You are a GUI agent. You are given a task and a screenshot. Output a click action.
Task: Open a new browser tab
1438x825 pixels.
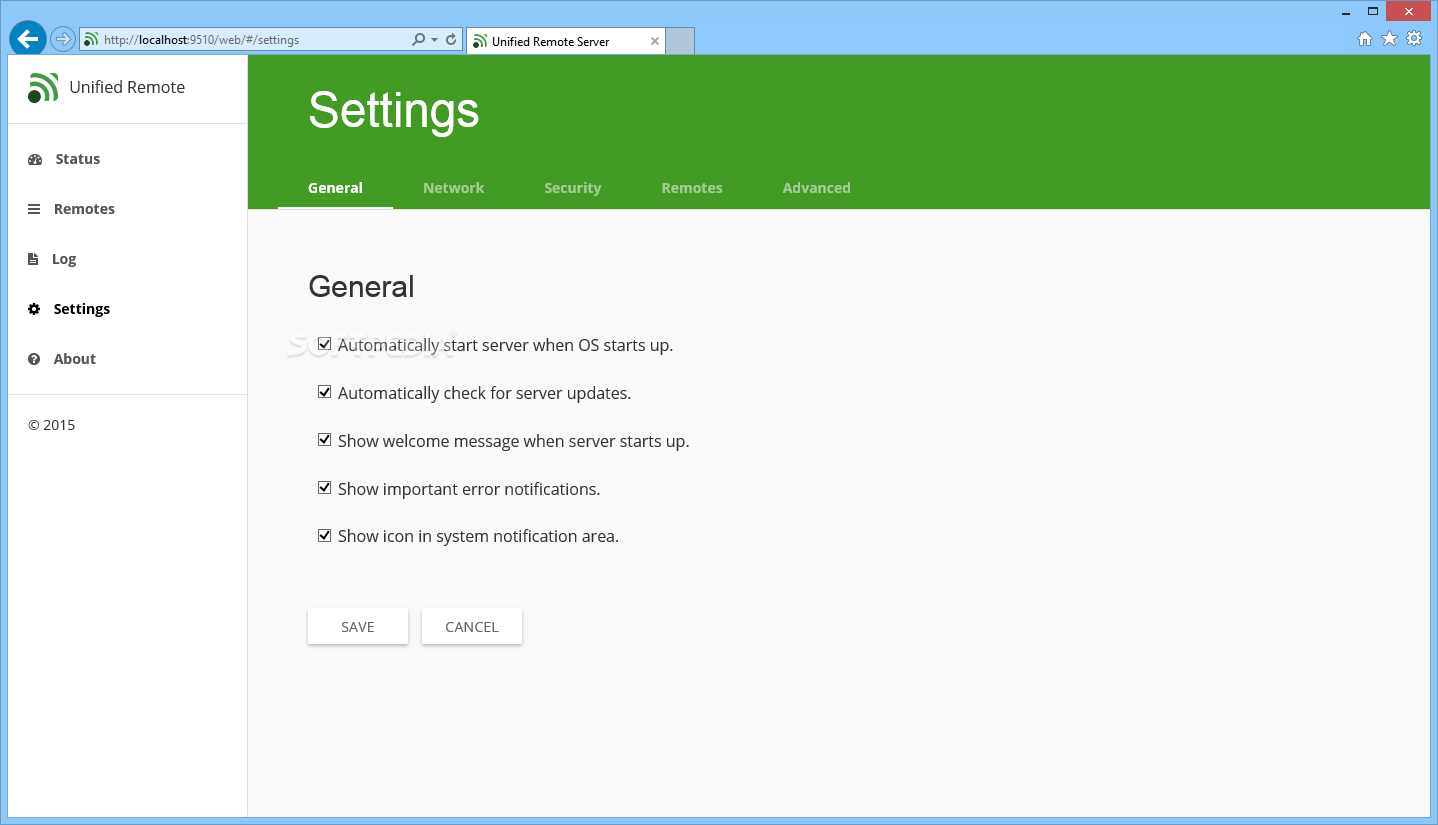pos(680,41)
